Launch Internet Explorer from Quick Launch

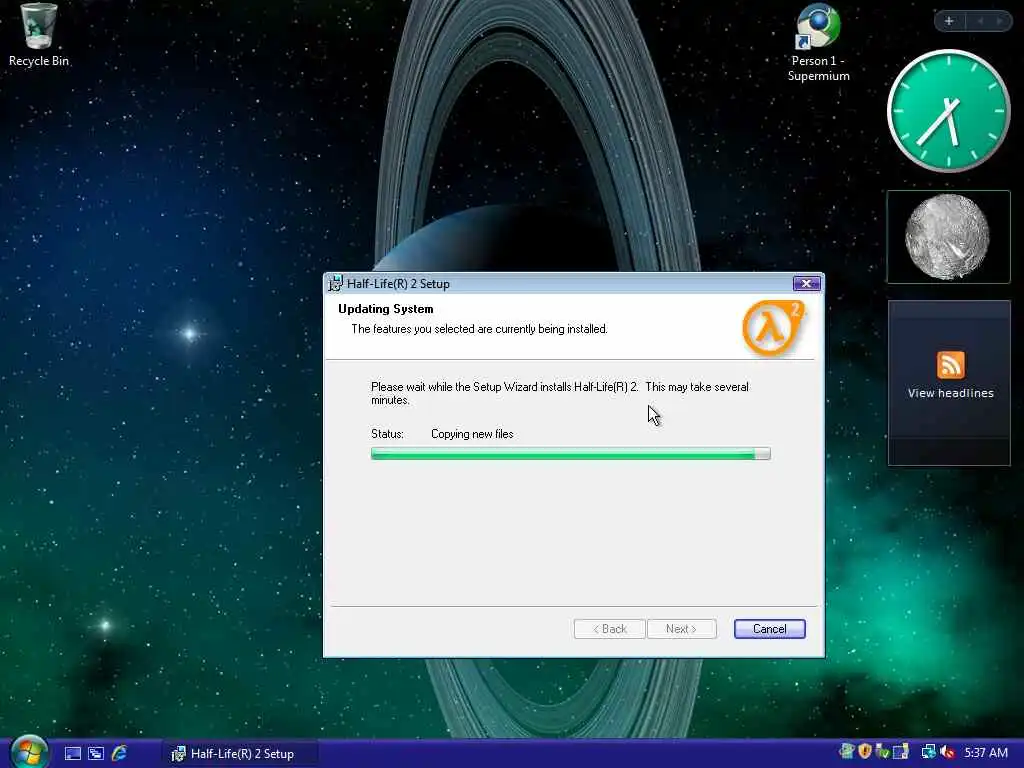coord(120,754)
